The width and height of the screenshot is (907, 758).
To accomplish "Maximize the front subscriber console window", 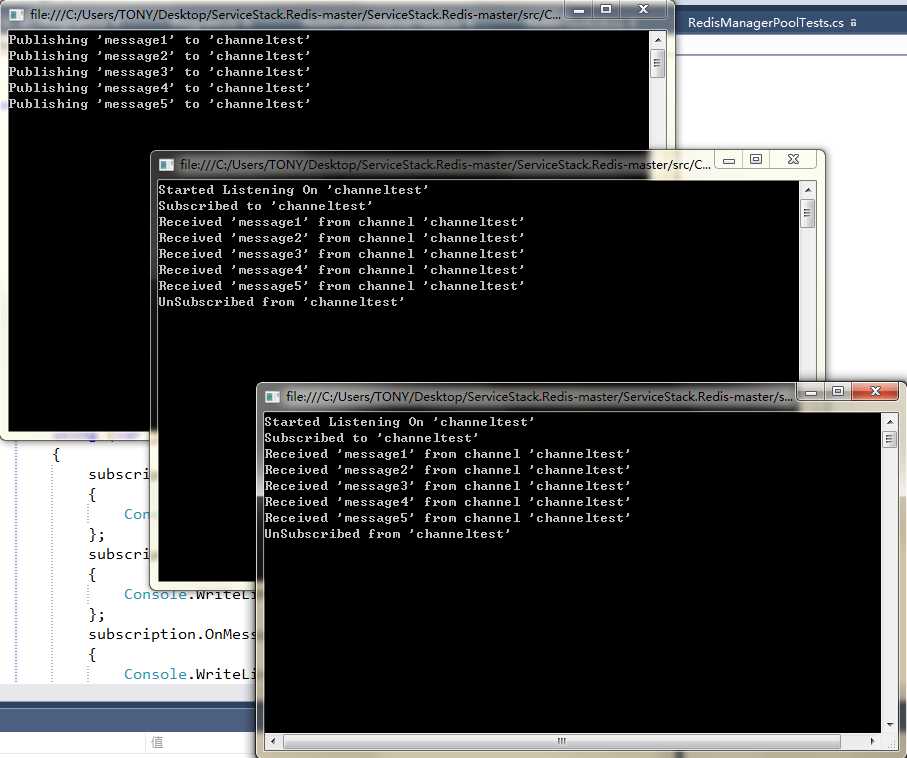I will point(838,391).
